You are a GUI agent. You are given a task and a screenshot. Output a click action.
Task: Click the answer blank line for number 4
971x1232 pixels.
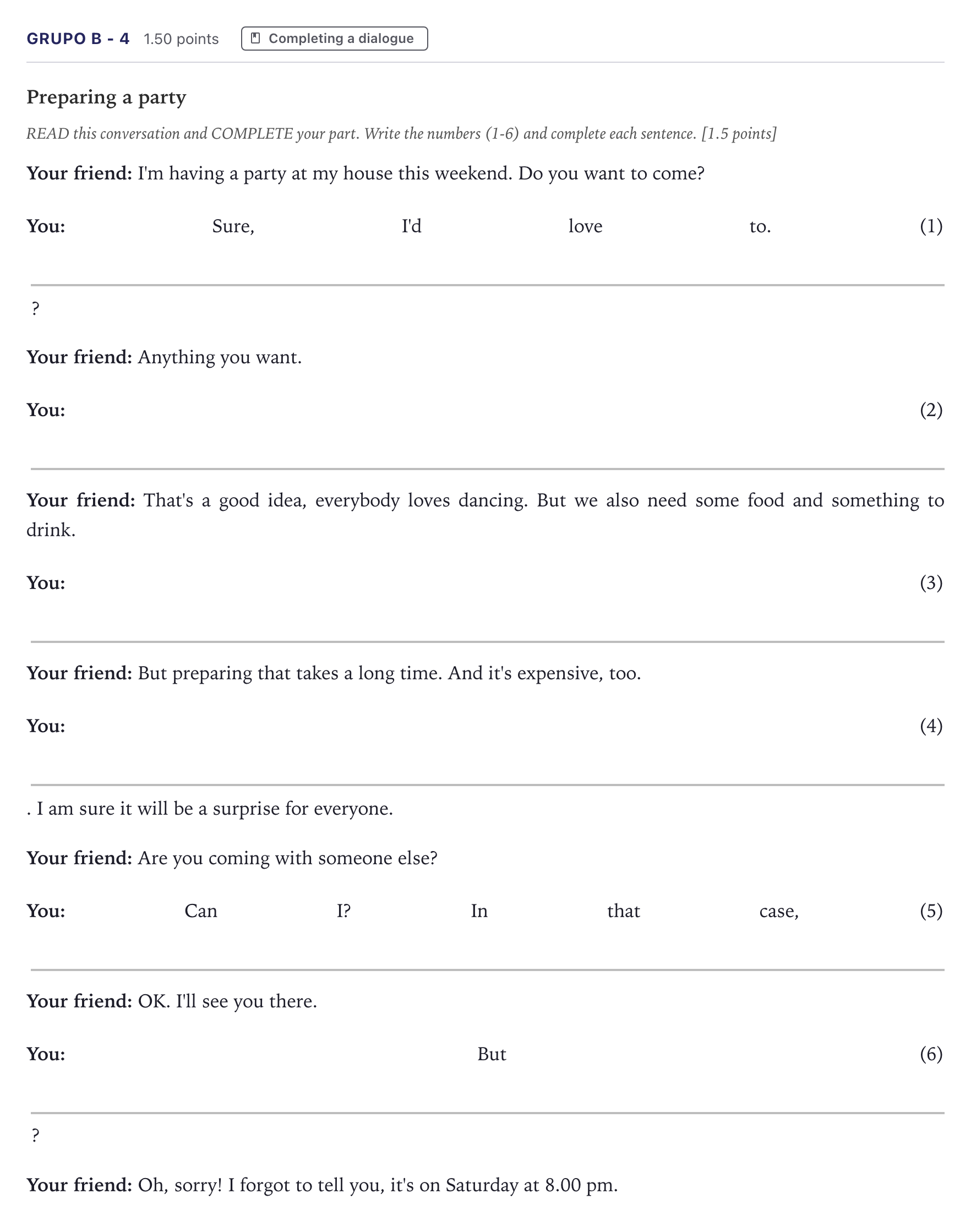click(487, 773)
